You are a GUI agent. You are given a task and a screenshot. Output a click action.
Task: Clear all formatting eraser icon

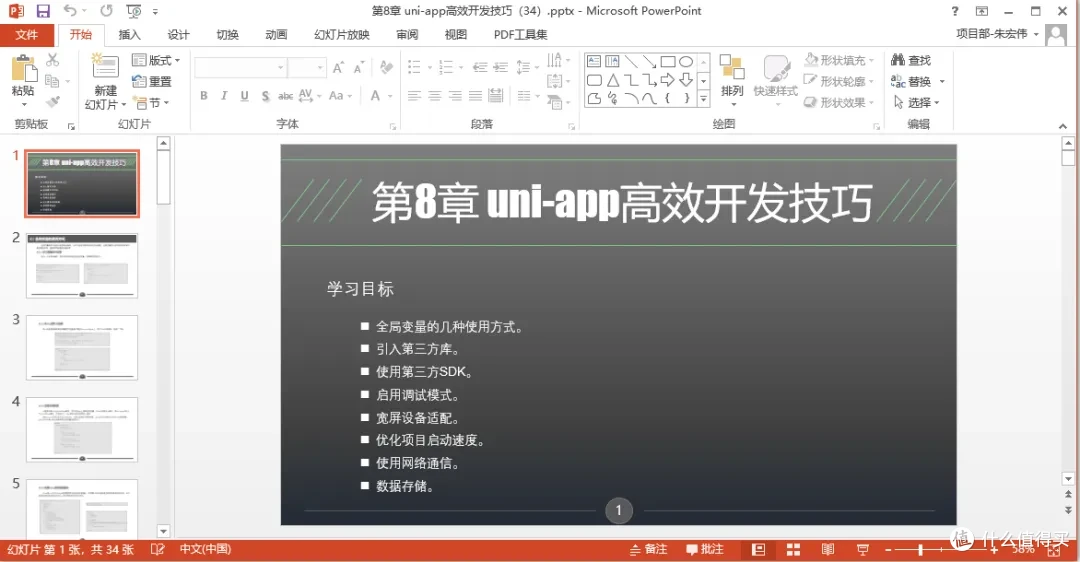pyautogui.click(x=386, y=67)
